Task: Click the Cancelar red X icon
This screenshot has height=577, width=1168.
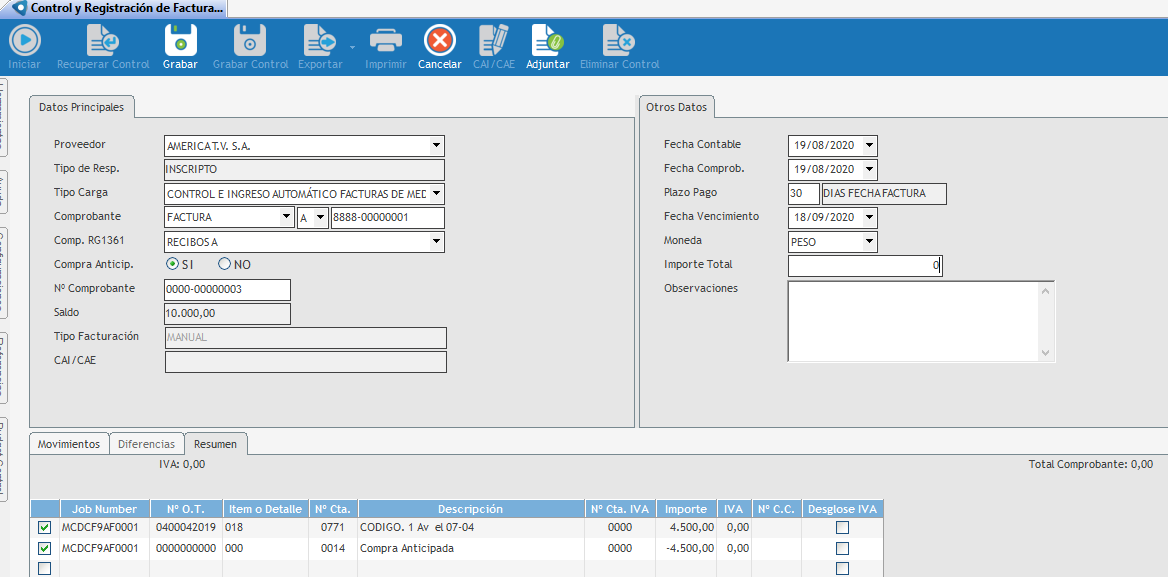Action: tap(440, 41)
